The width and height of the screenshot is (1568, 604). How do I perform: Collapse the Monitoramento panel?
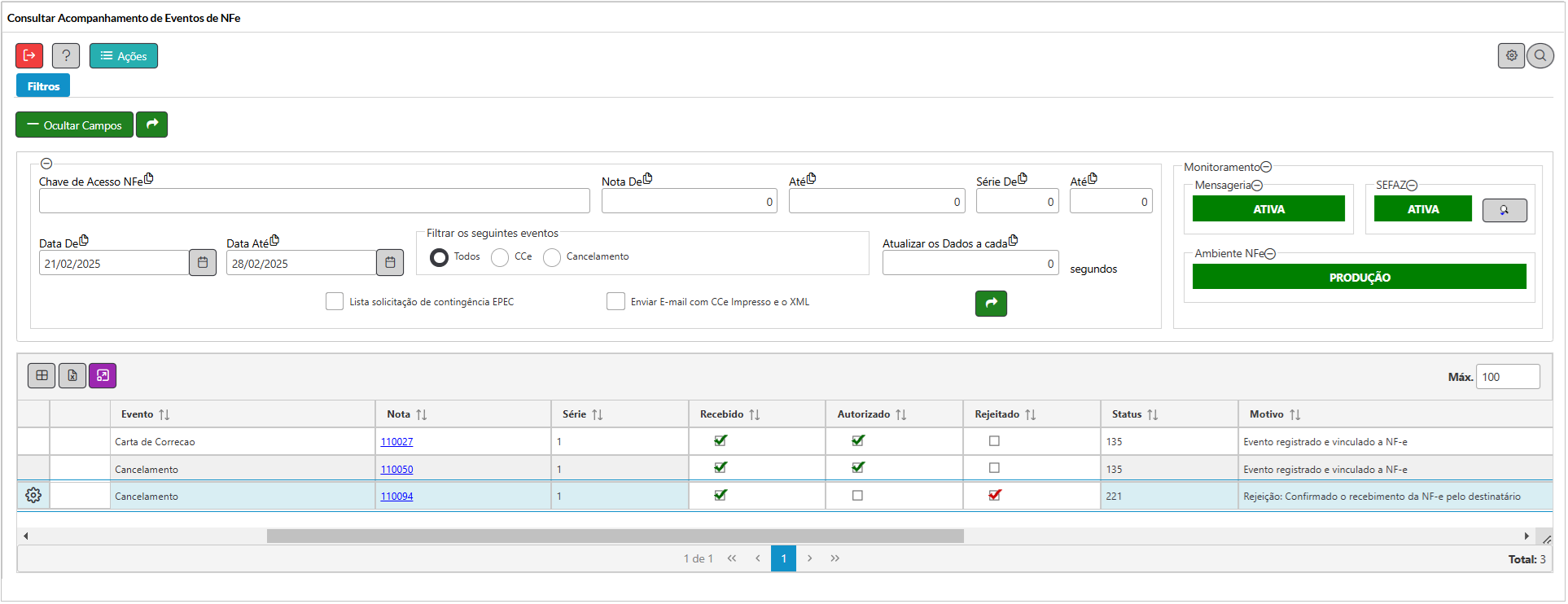1266,167
